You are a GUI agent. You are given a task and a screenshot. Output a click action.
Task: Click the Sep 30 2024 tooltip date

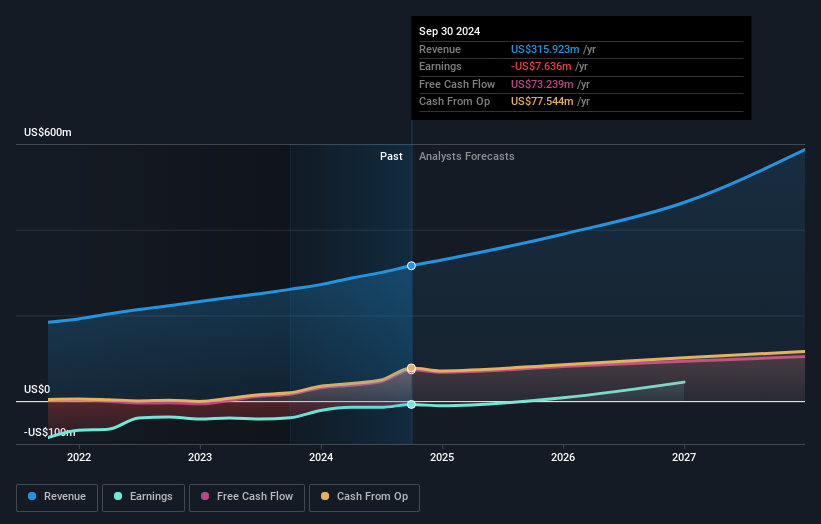pos(449,31)
